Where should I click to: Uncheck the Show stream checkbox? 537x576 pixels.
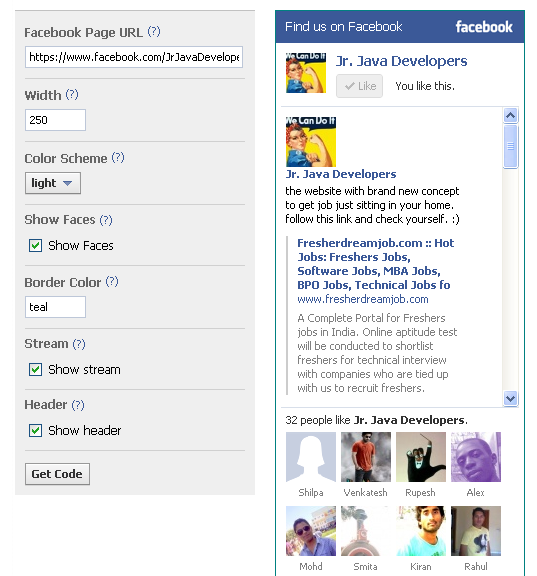[35, 370]
